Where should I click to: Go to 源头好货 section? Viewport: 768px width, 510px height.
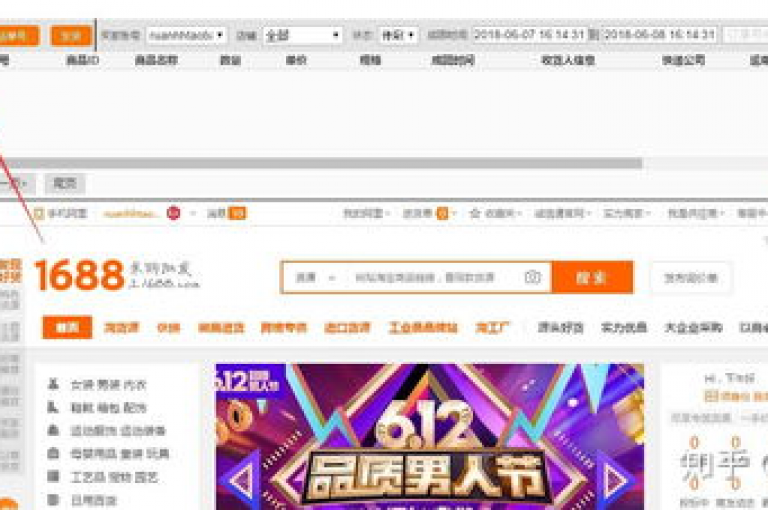click(560, 327)
